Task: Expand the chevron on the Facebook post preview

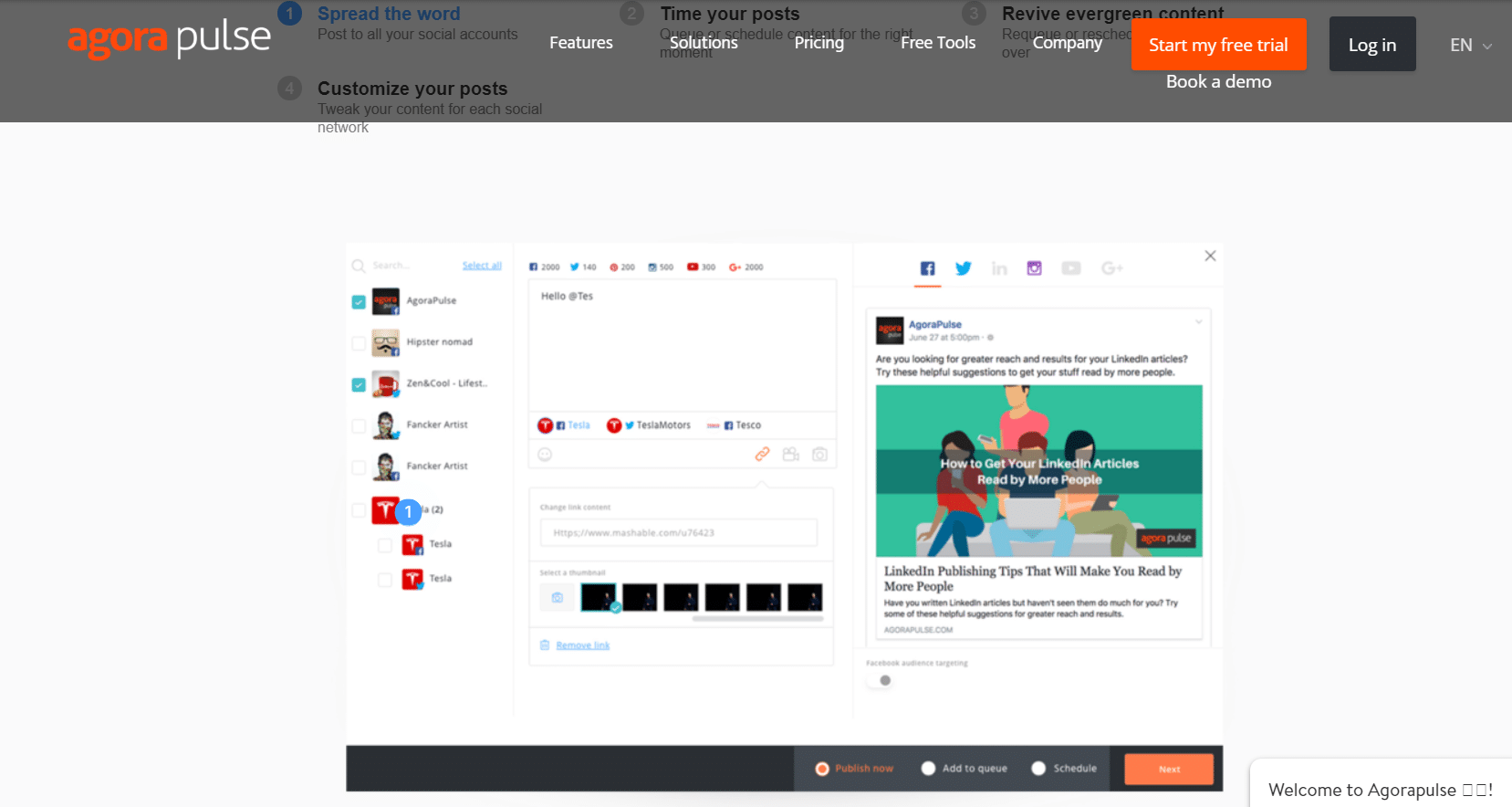Action: coord(1199,321)
